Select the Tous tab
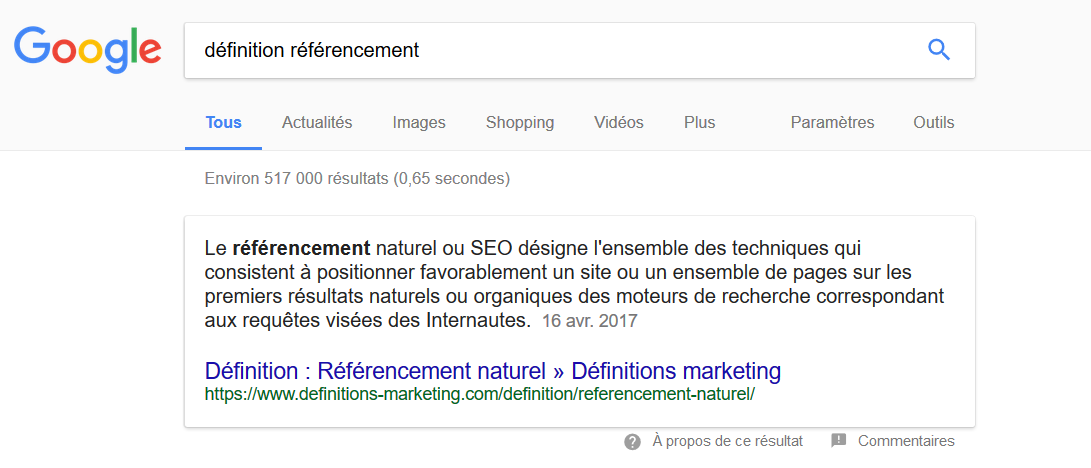This screenshot has height=468, width=1091. [223, 123]
